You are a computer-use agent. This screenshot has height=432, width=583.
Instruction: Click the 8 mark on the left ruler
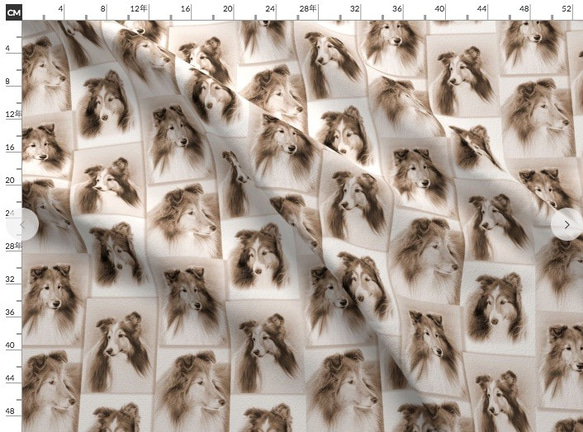(8, 81)
